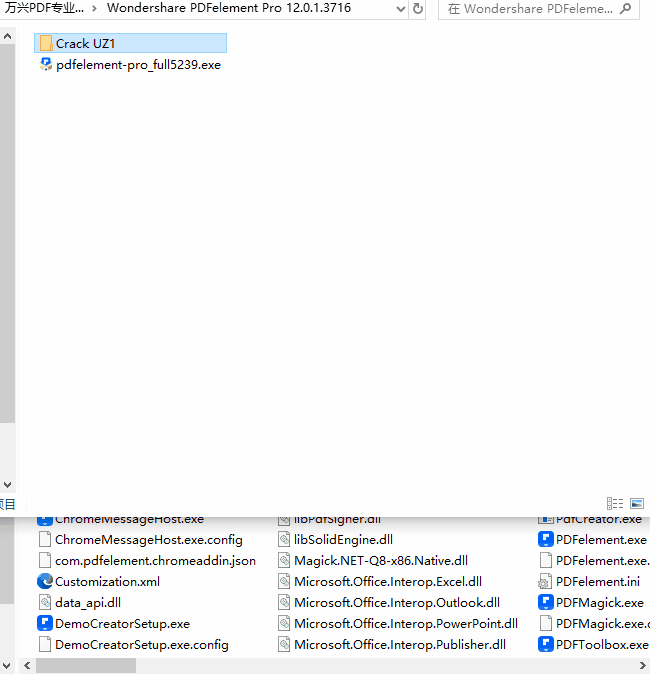Click search icon in the search box

click(625, 9)
